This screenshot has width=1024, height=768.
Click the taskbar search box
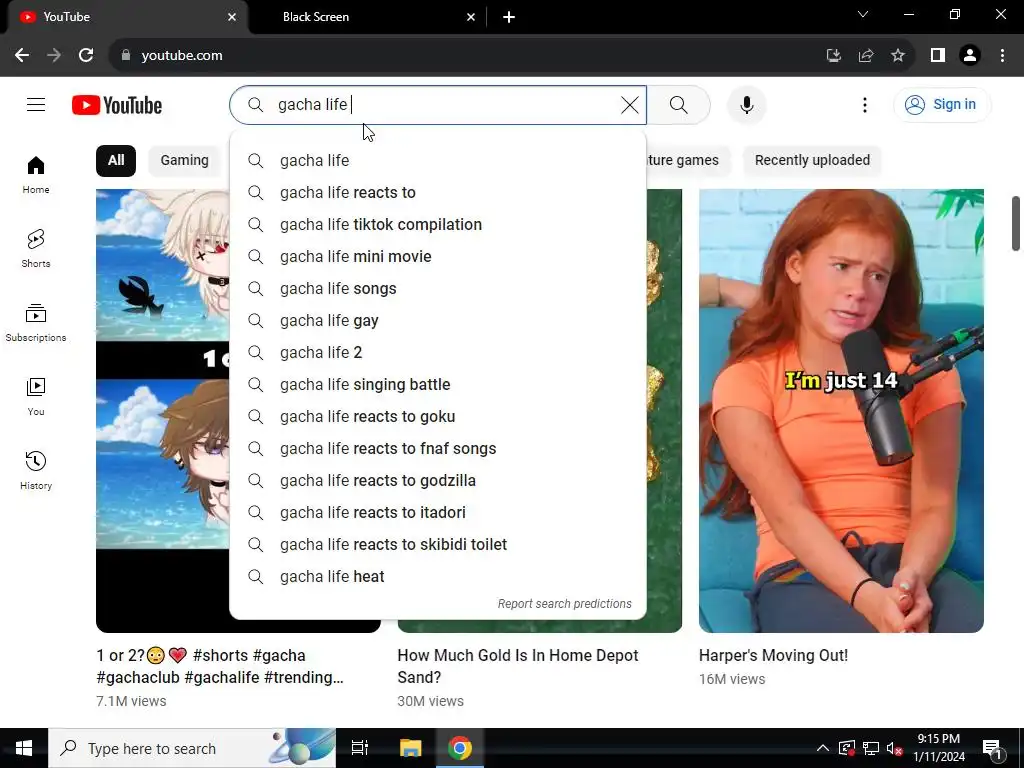click(192, 748)
